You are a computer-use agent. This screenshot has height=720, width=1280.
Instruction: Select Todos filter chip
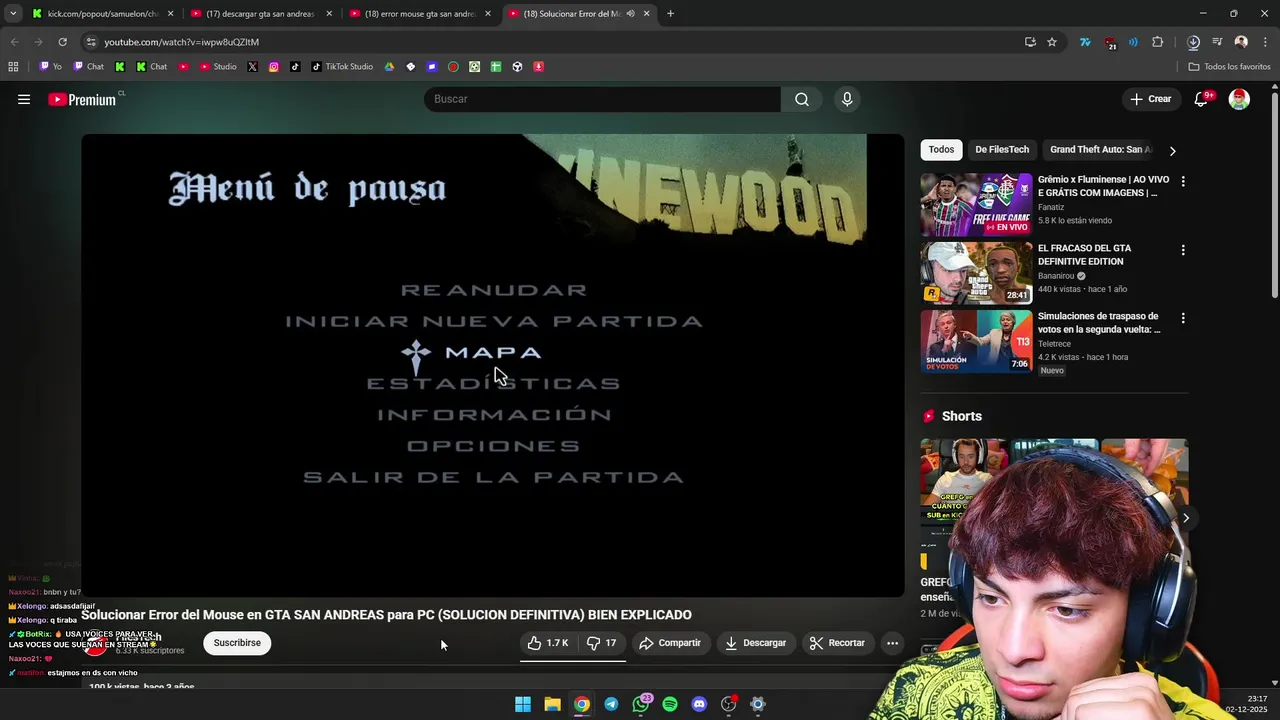click(x=941, y=150)
